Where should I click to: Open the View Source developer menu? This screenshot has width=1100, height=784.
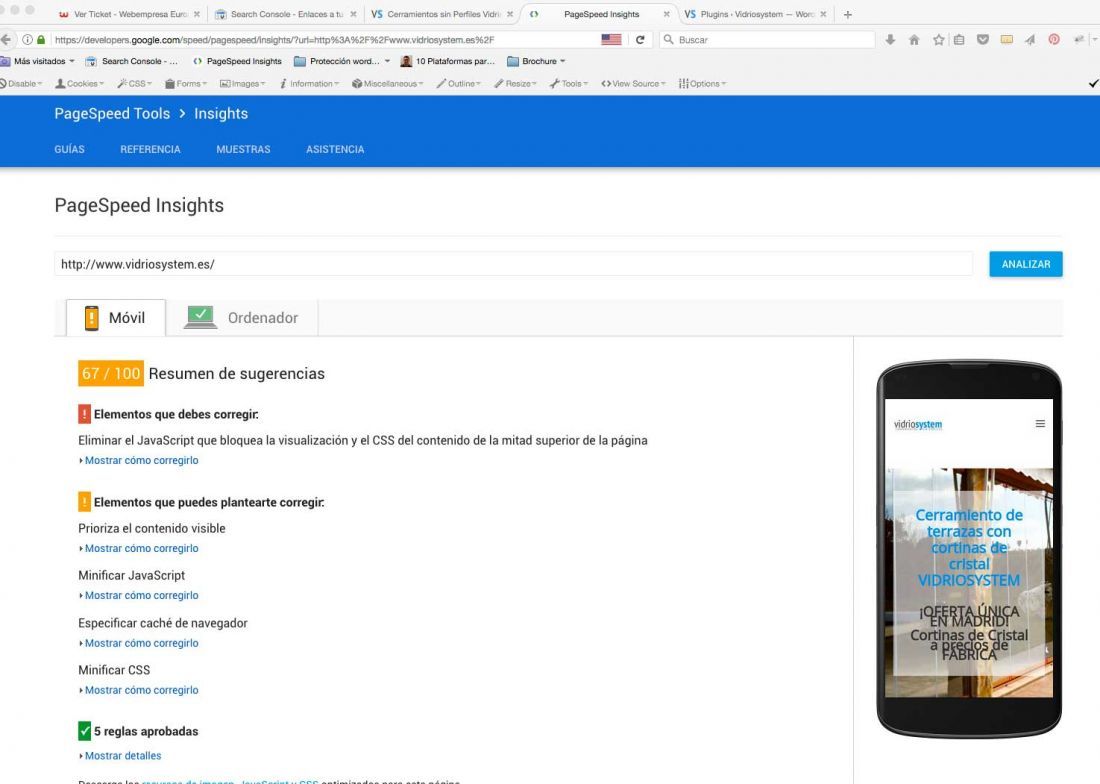coord(633,83)
